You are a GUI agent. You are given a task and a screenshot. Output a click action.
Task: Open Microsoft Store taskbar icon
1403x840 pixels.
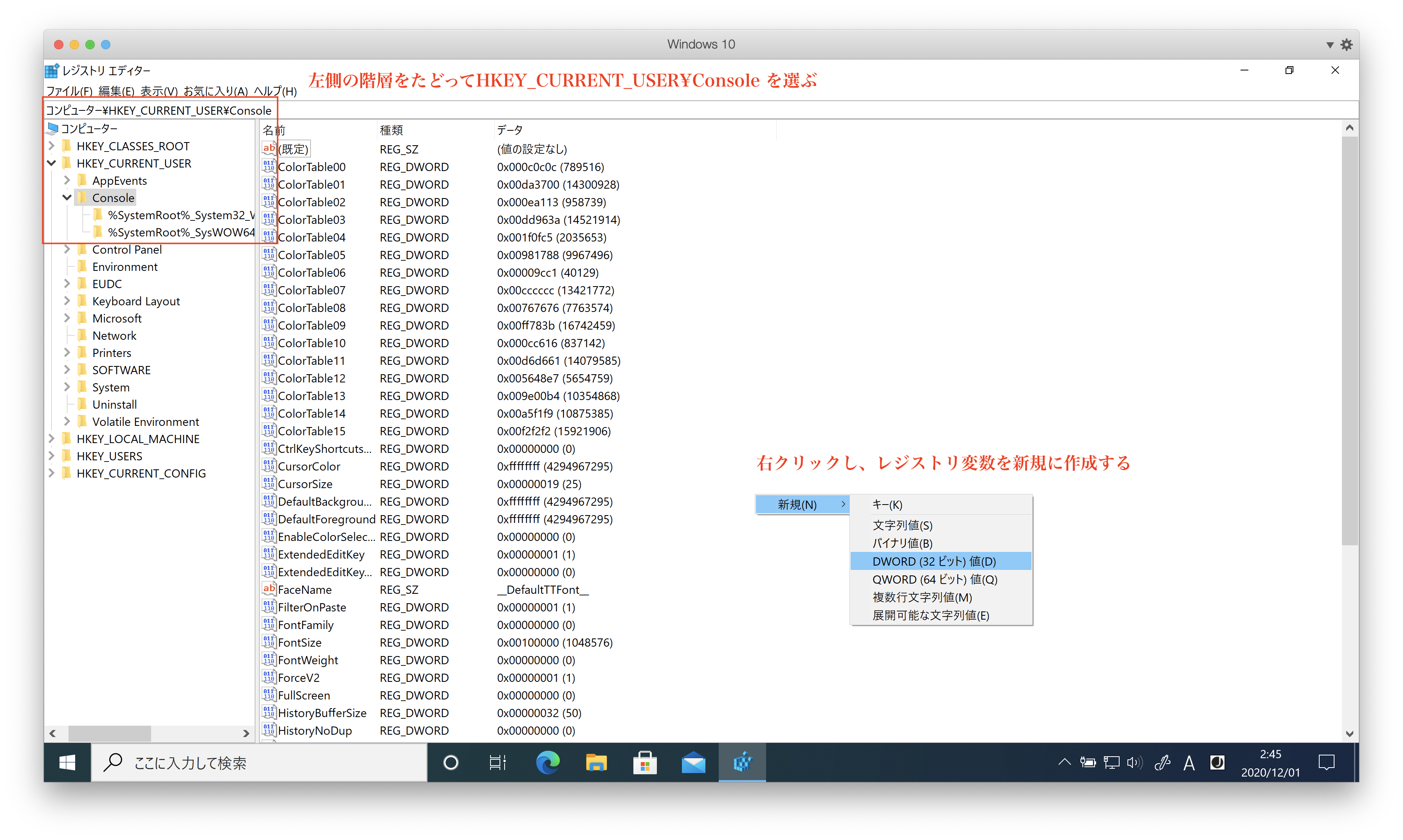pos(645,763)
